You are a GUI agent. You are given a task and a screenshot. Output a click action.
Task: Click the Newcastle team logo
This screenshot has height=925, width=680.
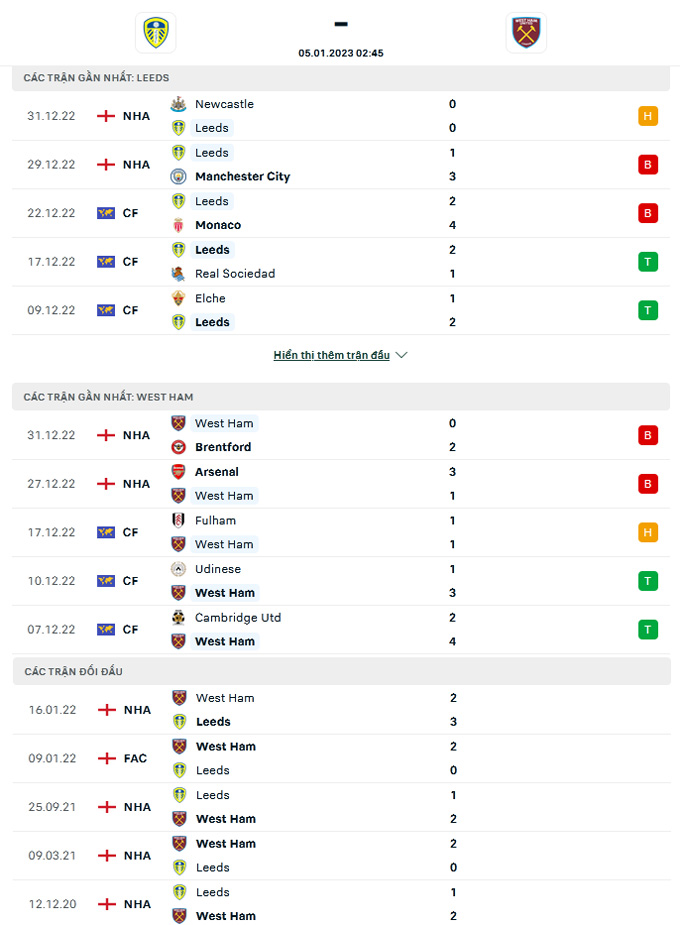(178, 104)
